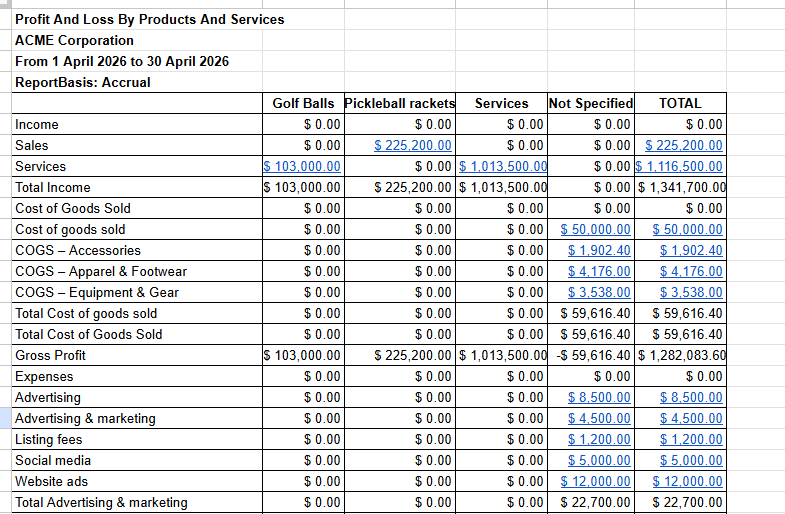The image size is (785, 514).
Task: Open the TOTAL Website ads $12,000.00 link
Action: click(x=687, y=481)
